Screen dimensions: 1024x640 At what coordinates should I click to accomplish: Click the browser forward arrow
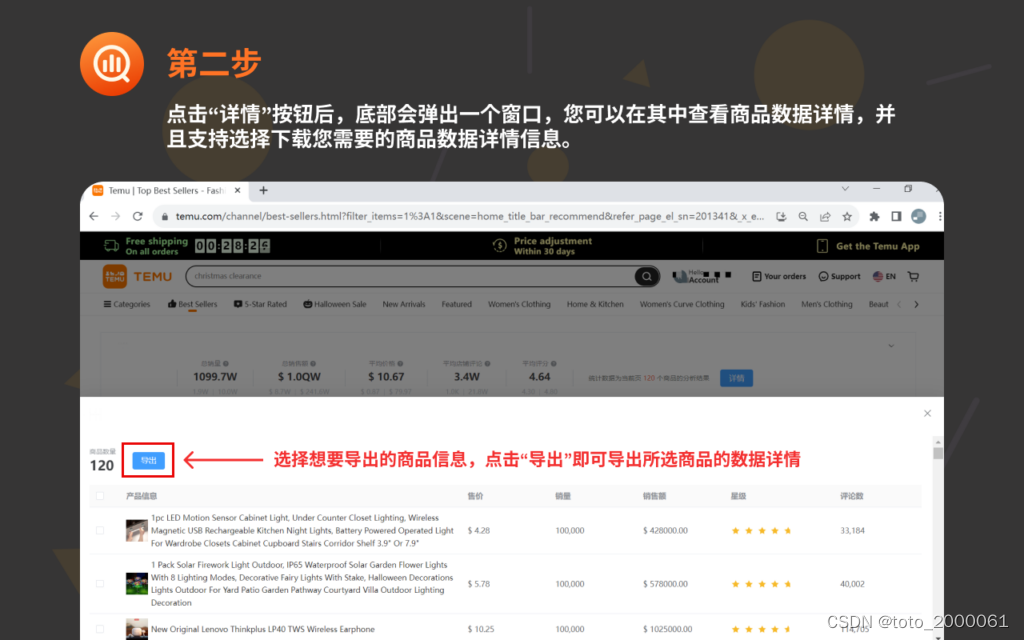[x=116, y=216]
